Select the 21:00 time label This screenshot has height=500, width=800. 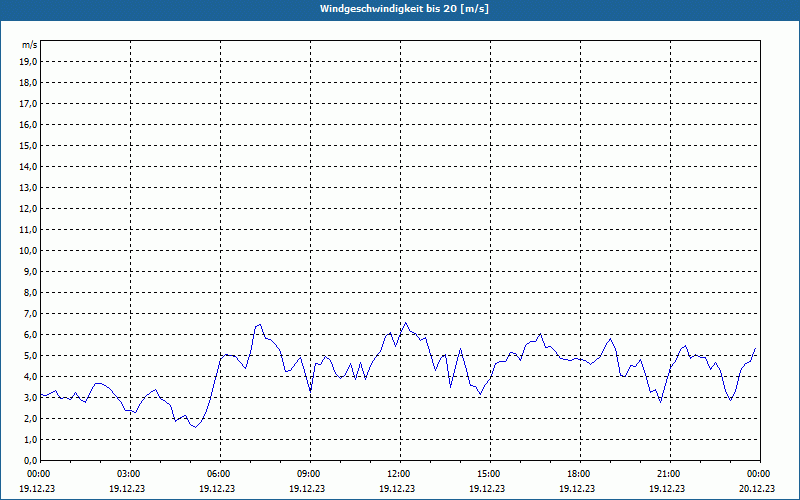tap(668, 474)
